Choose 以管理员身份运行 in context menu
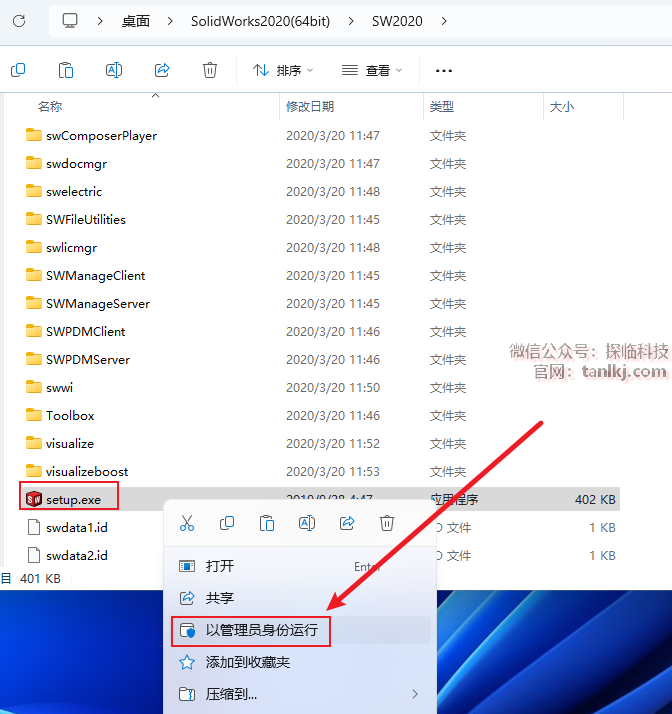The image size is (672, 714). point(301,630)
